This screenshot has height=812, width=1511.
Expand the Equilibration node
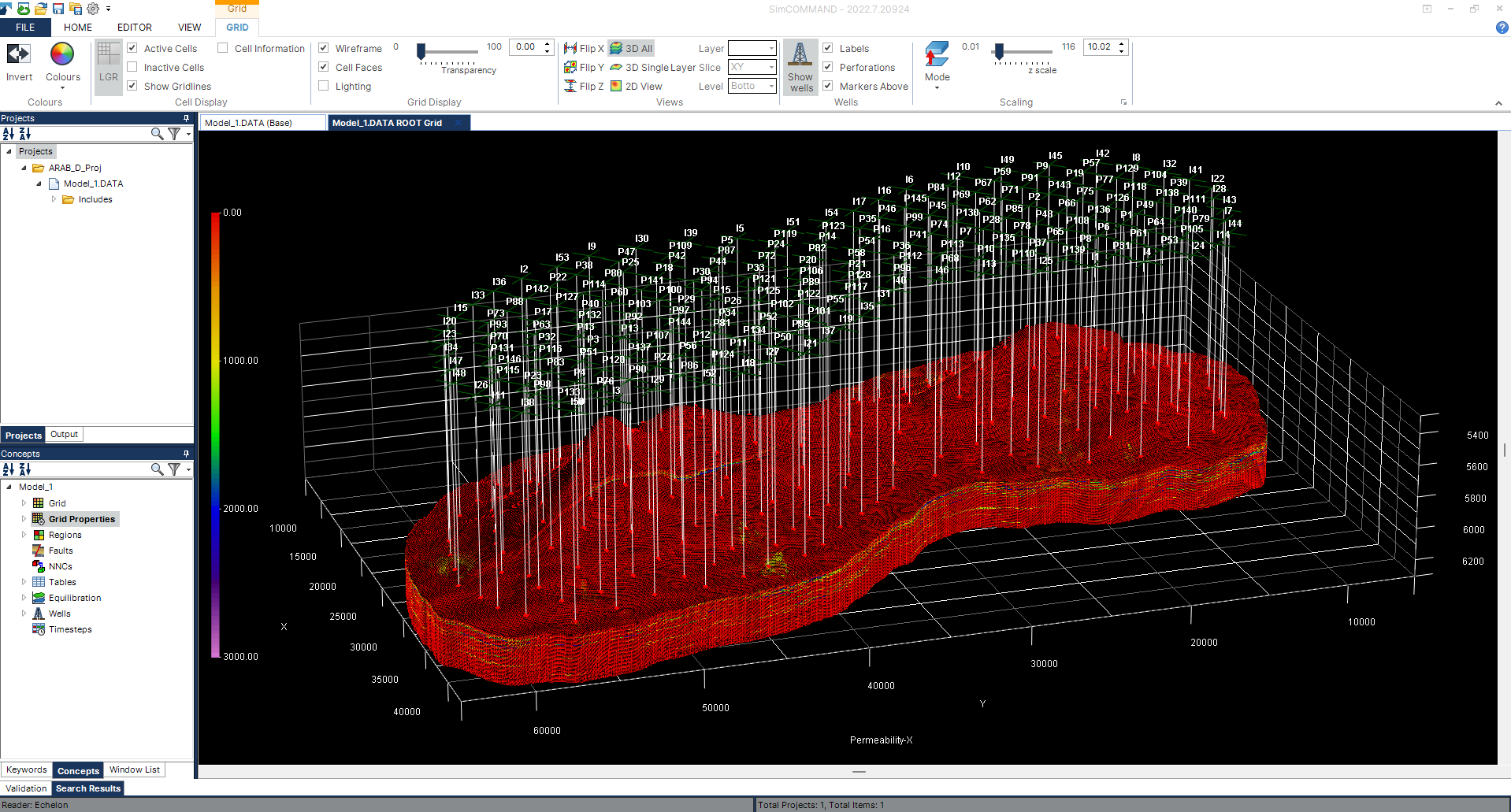click(24, 598)
